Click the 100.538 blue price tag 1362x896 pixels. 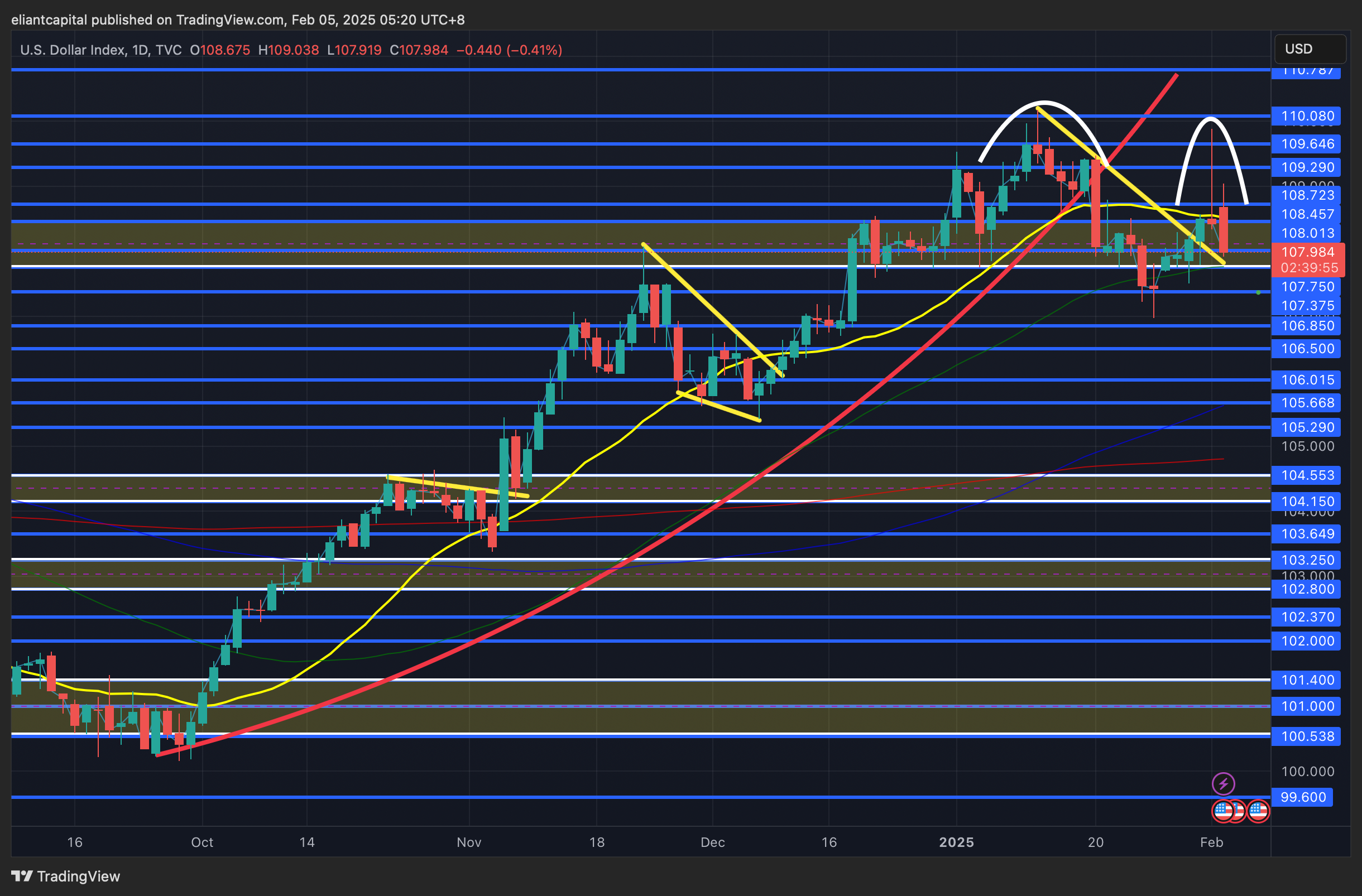pyautogui.click(x=1307, y=736)
